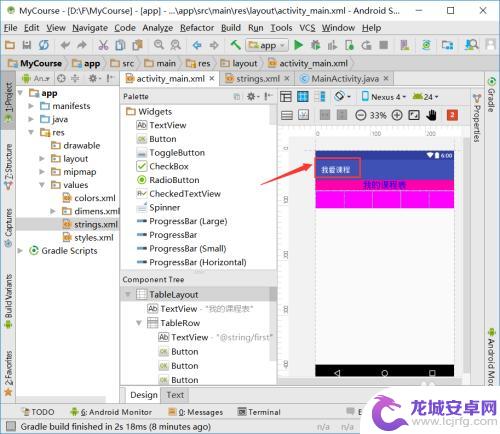Open the TODO tool window
This screenshot has height=434, width=500.
(x=38, y=412)
